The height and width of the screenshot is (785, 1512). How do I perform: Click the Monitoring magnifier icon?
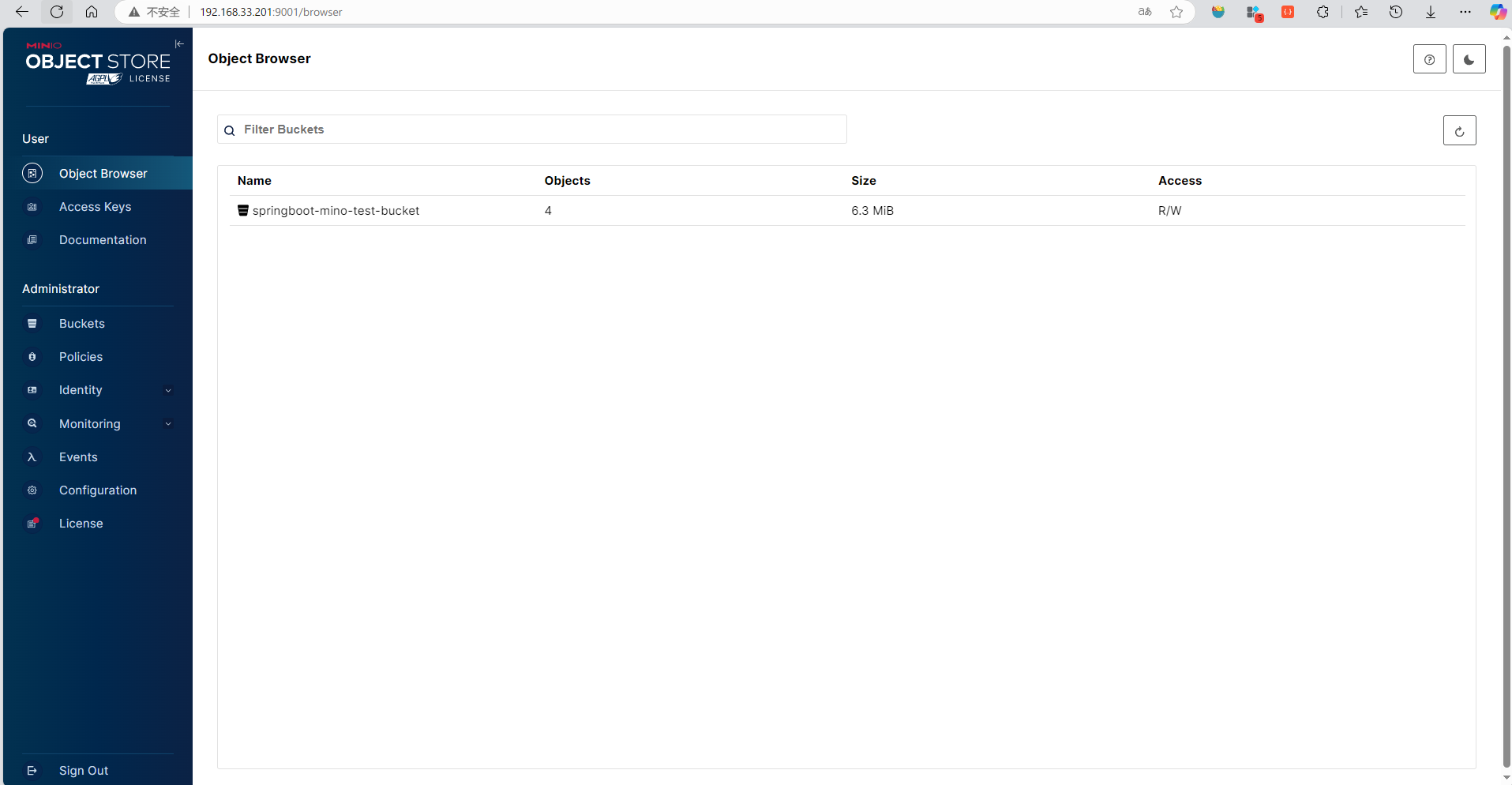click(x=32, y=423)
